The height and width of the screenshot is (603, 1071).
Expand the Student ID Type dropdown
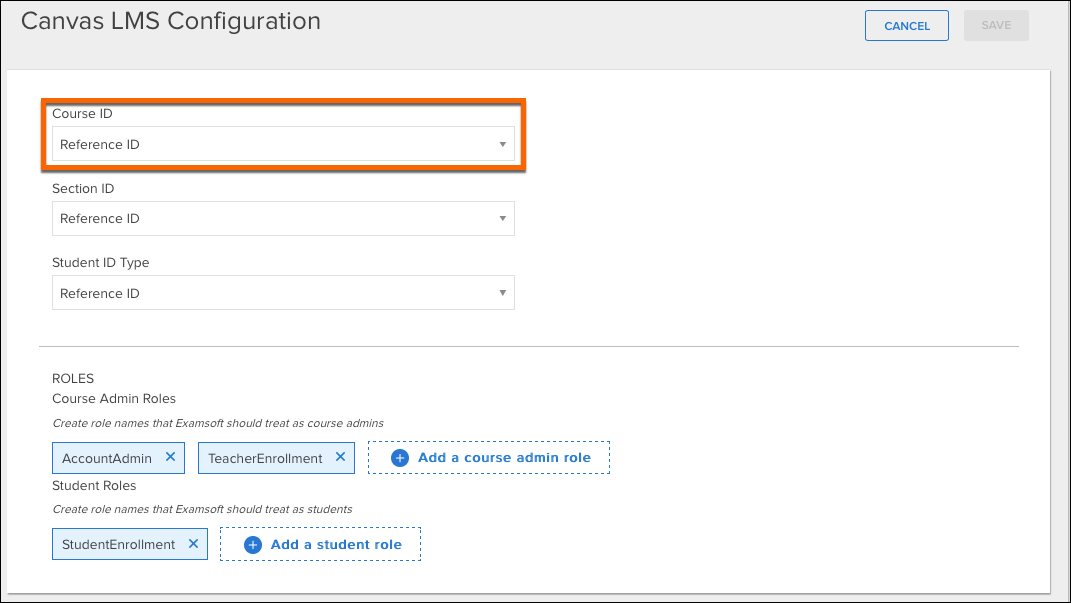point(283,293)
